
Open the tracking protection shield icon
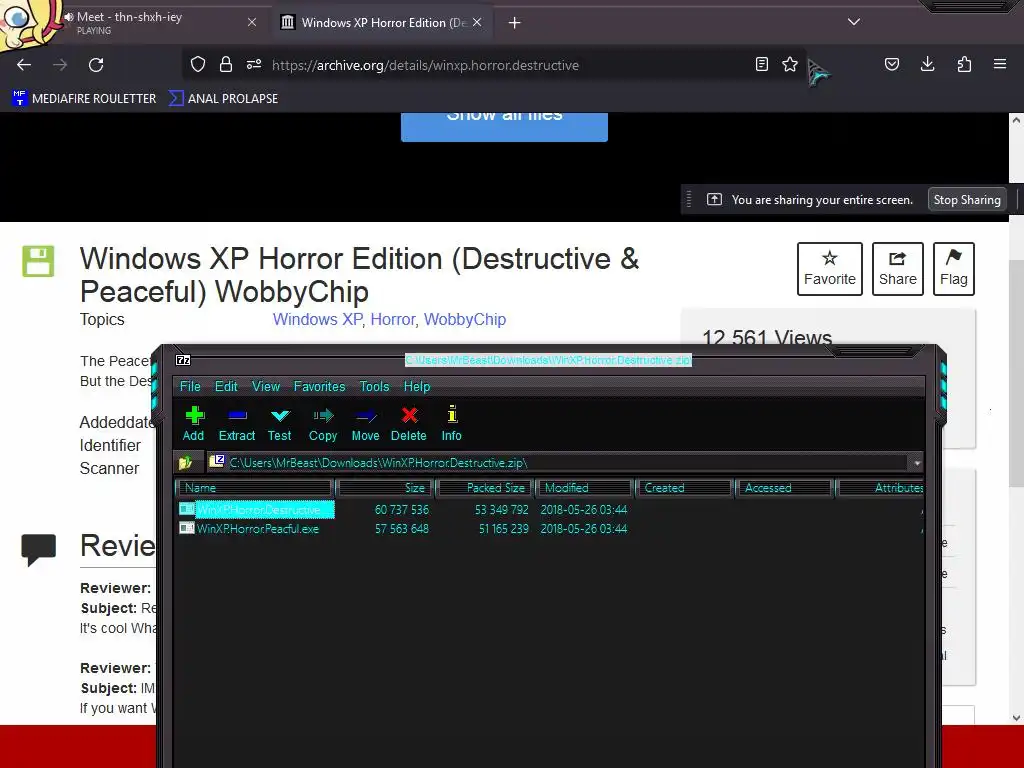pyautogui.click(x=198, y=64)
